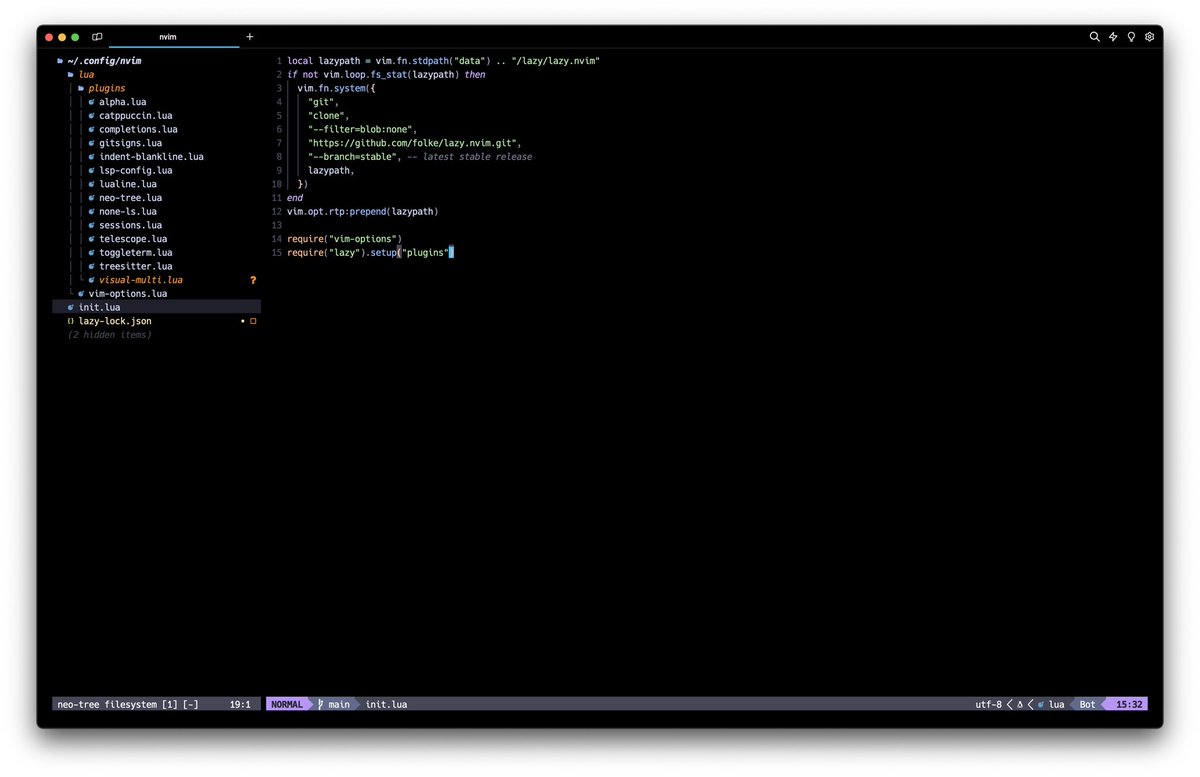Open a new tab with the plus button

(249, 37)
